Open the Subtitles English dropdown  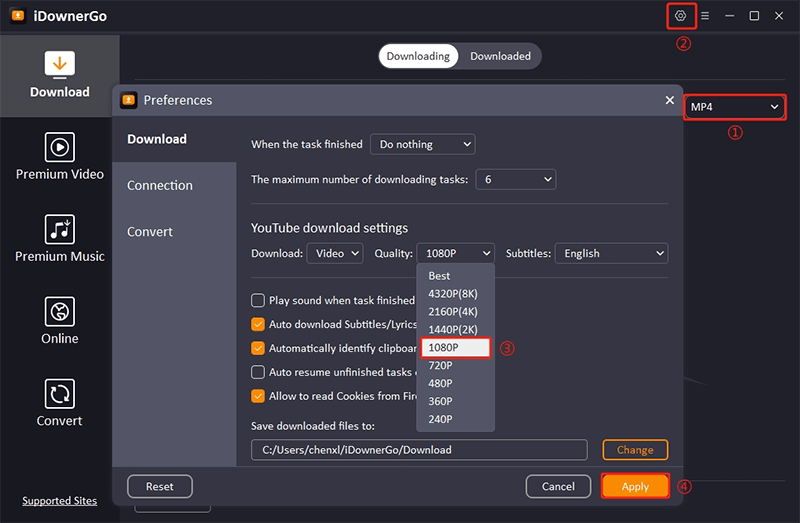(x=611, y=254)
